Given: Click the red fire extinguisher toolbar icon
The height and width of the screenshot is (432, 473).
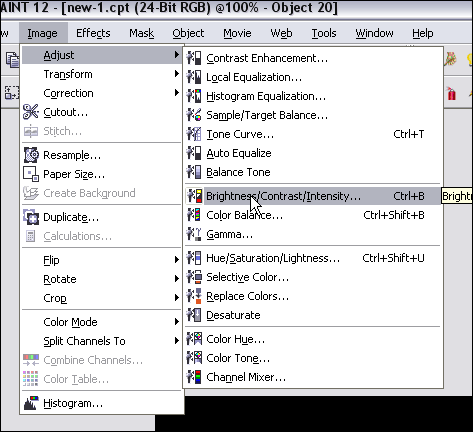Looking at the screenshot, I should tap(452, 94).
